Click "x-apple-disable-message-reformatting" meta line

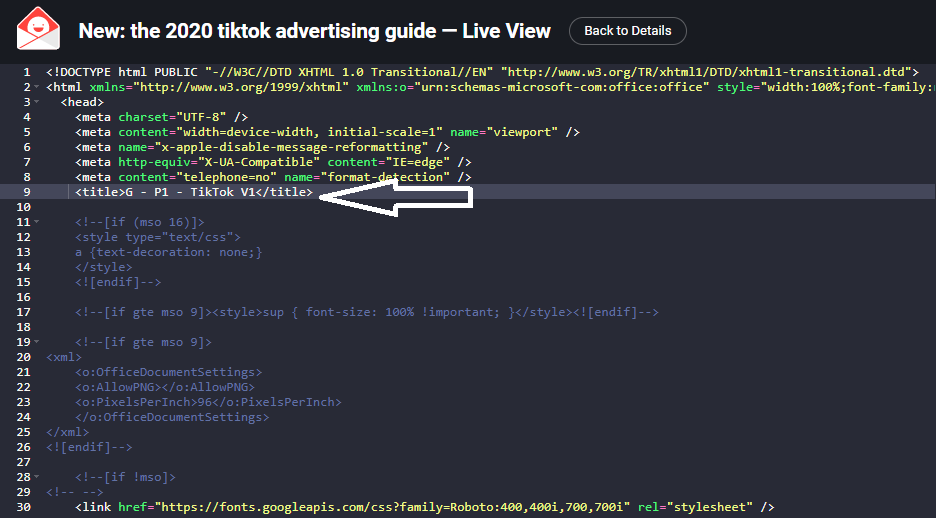tap(263, 147)
